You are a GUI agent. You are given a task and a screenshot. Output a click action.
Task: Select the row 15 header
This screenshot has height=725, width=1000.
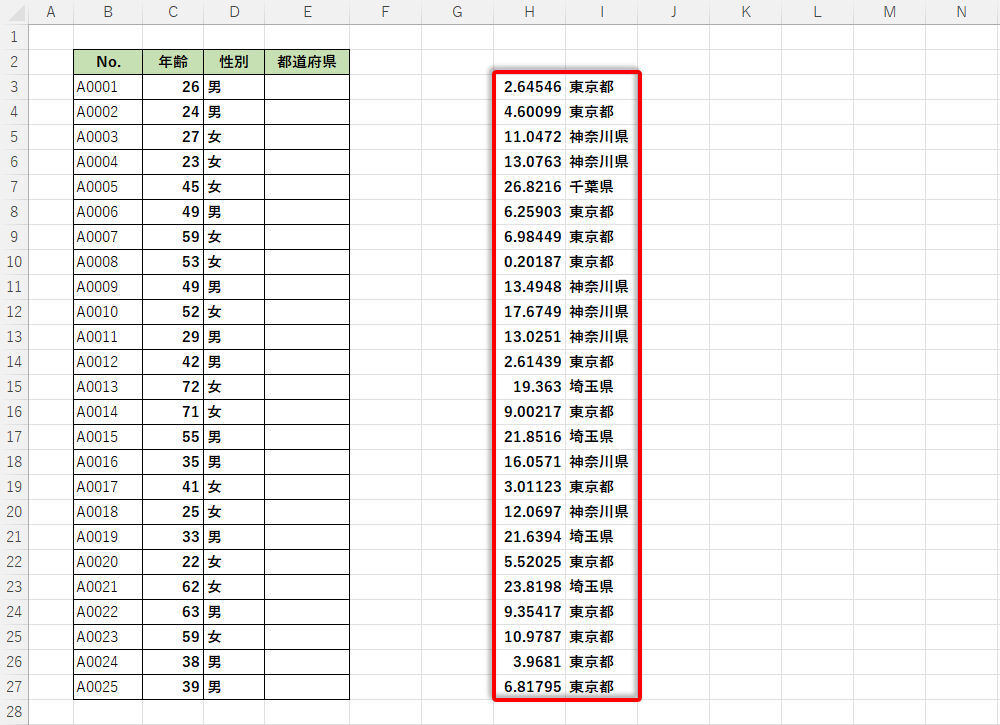tap(14, 386)
